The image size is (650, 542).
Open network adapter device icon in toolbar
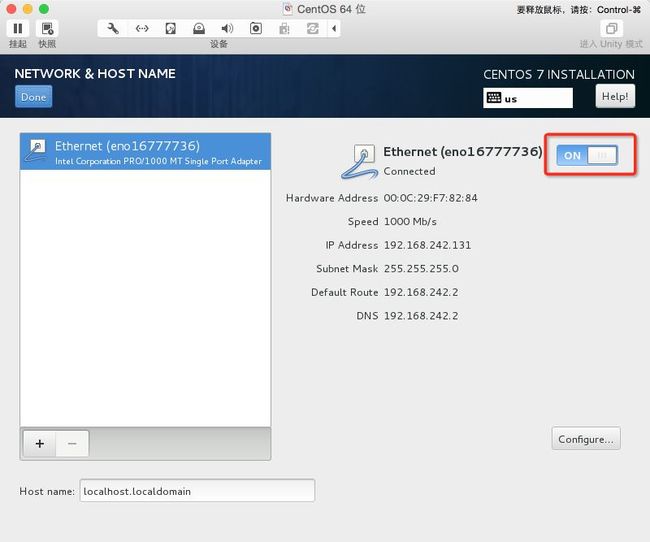tap(142, 29)
